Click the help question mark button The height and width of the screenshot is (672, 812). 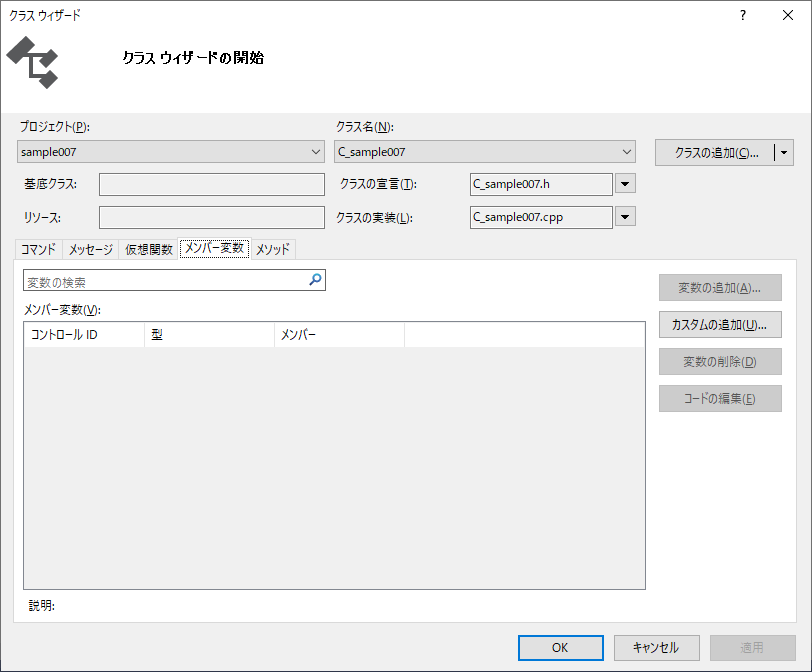(x=742, y=15)
